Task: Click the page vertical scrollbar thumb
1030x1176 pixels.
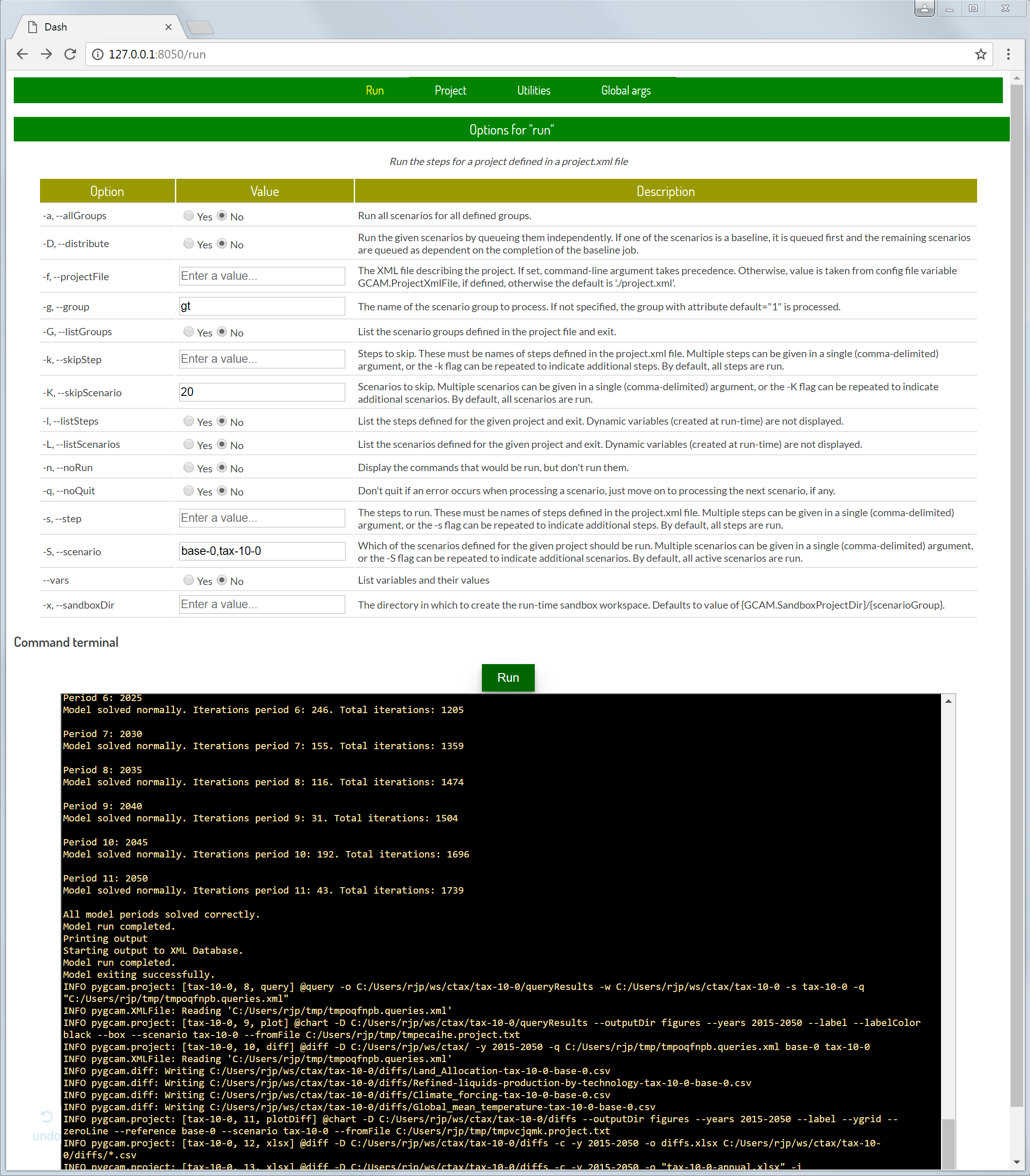Action: pyautogui.click(x=1016, y=595)
